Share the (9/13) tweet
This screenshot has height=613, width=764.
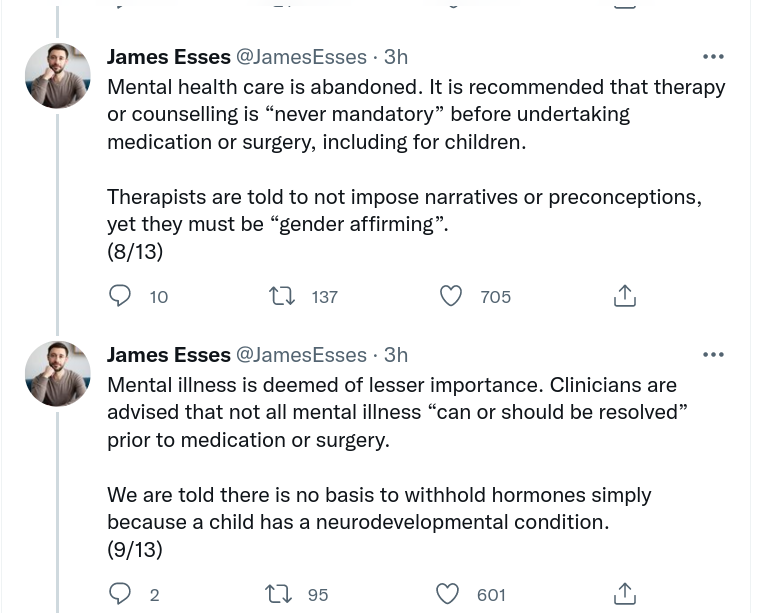point(624,594)
